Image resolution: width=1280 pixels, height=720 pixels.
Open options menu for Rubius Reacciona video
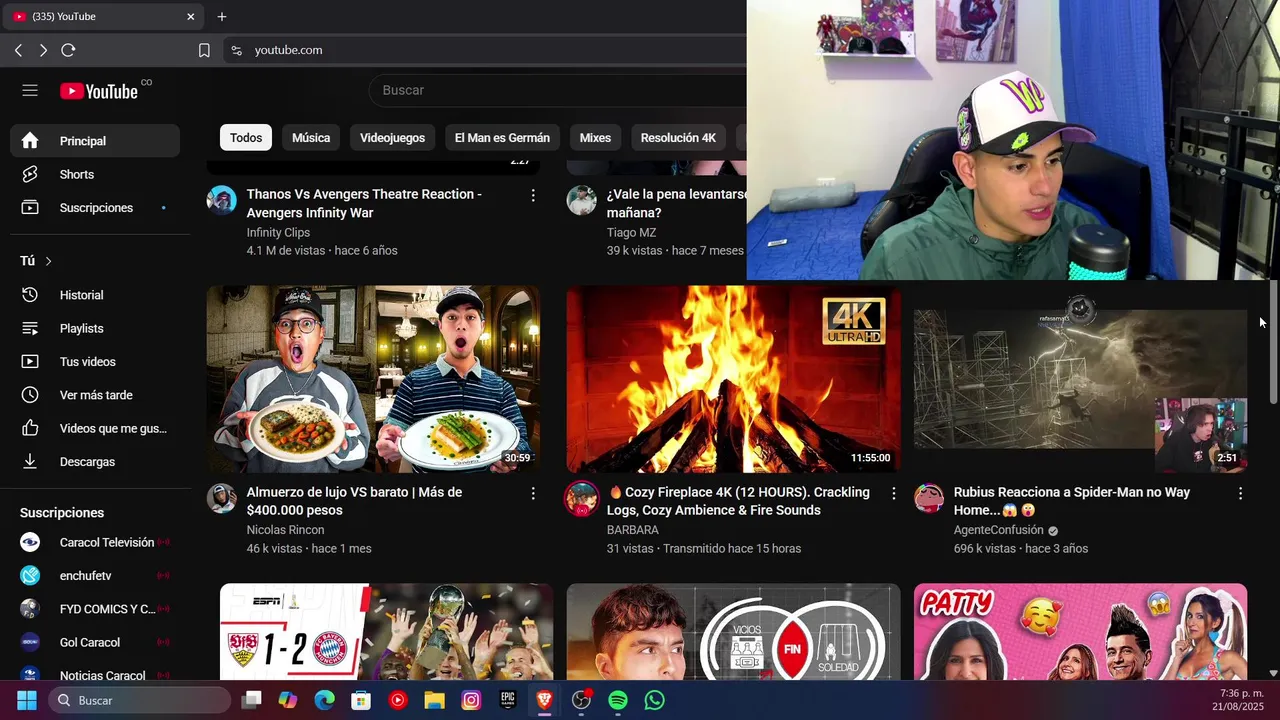click(x=1240, y=493)
